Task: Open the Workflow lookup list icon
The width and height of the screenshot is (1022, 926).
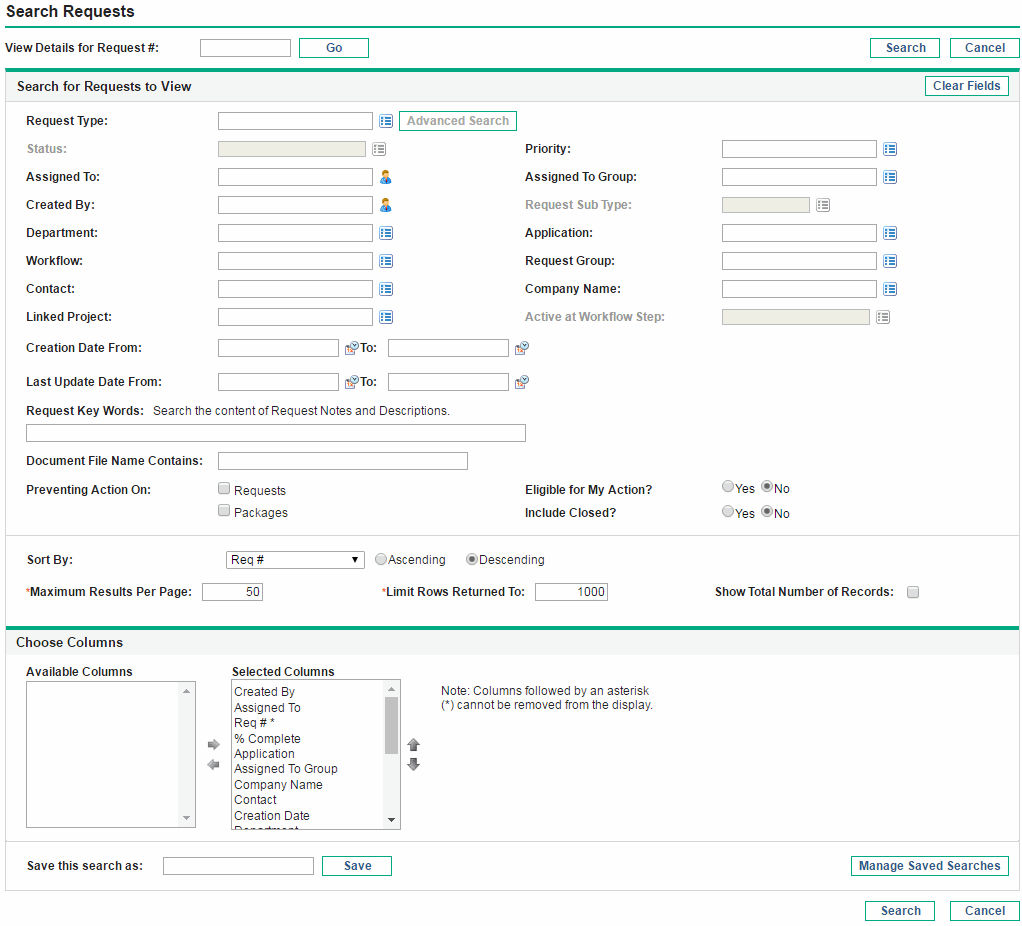Action: coord(386,260)
